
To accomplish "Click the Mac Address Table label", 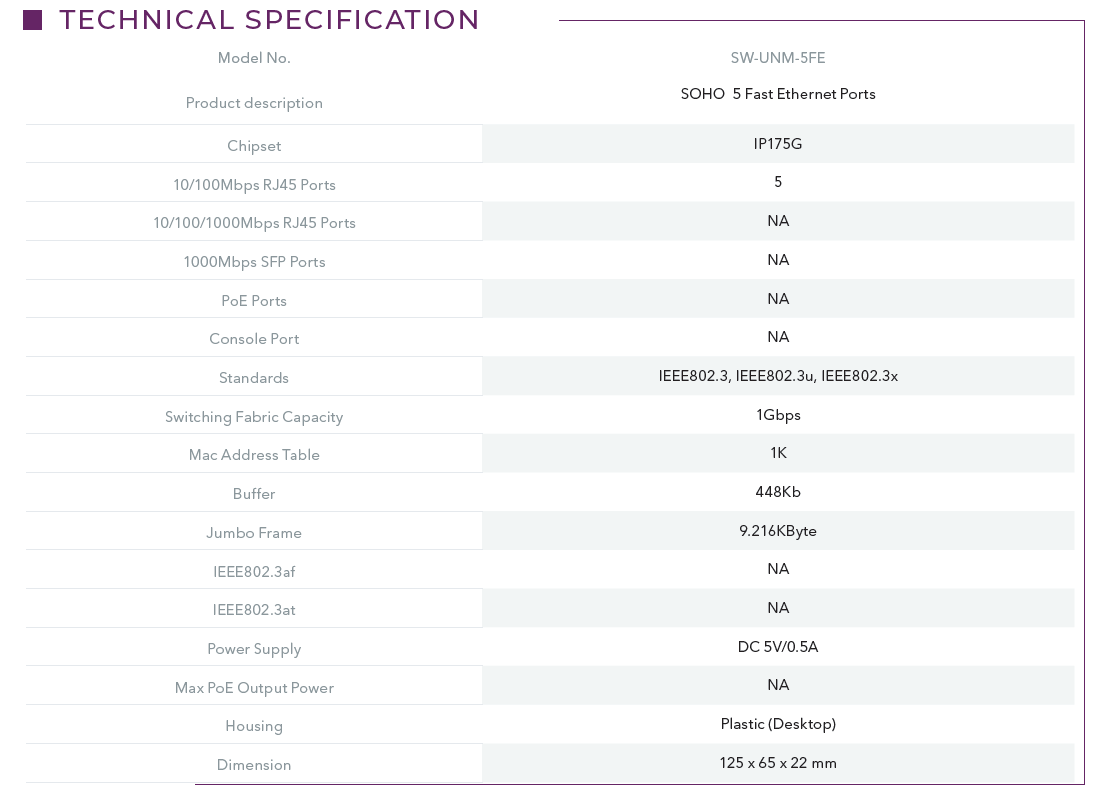I will (x=254, y=455).
